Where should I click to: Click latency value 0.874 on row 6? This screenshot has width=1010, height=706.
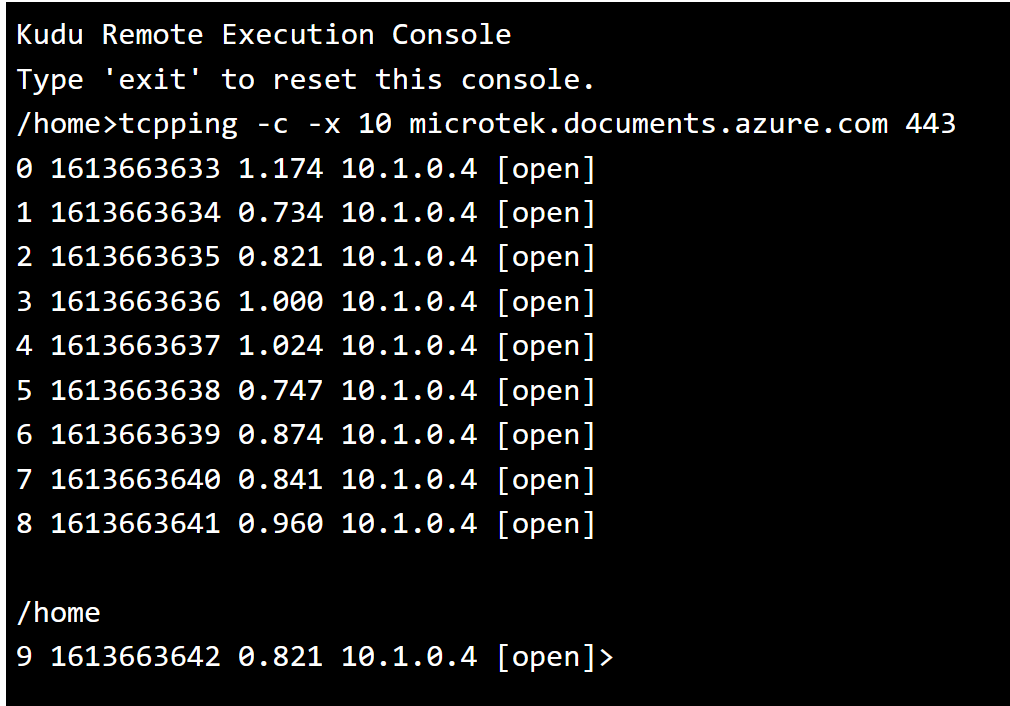(x=280, y=435)
